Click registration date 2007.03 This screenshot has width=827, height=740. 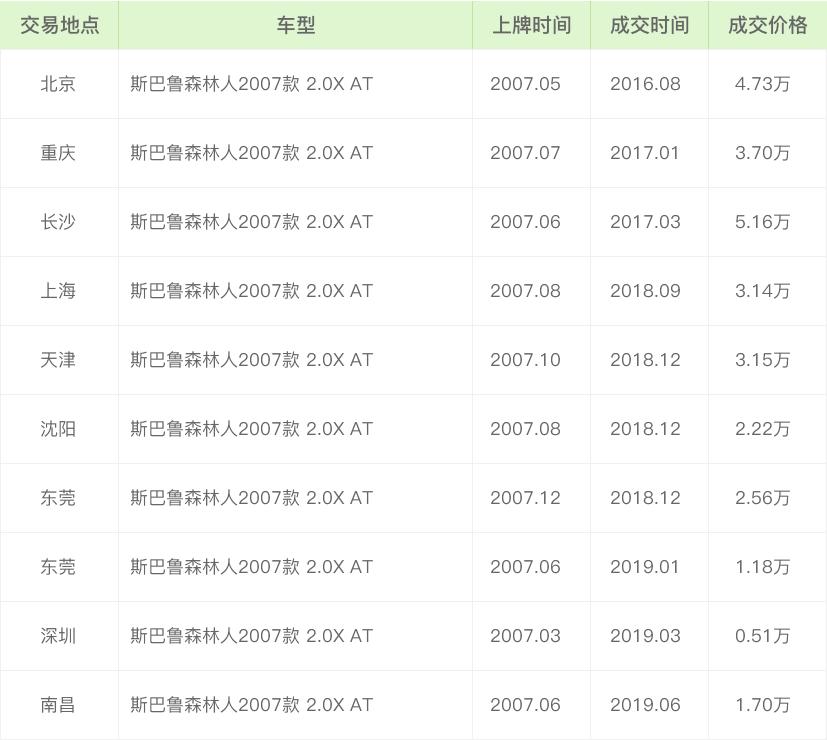[x=525, y=636]
